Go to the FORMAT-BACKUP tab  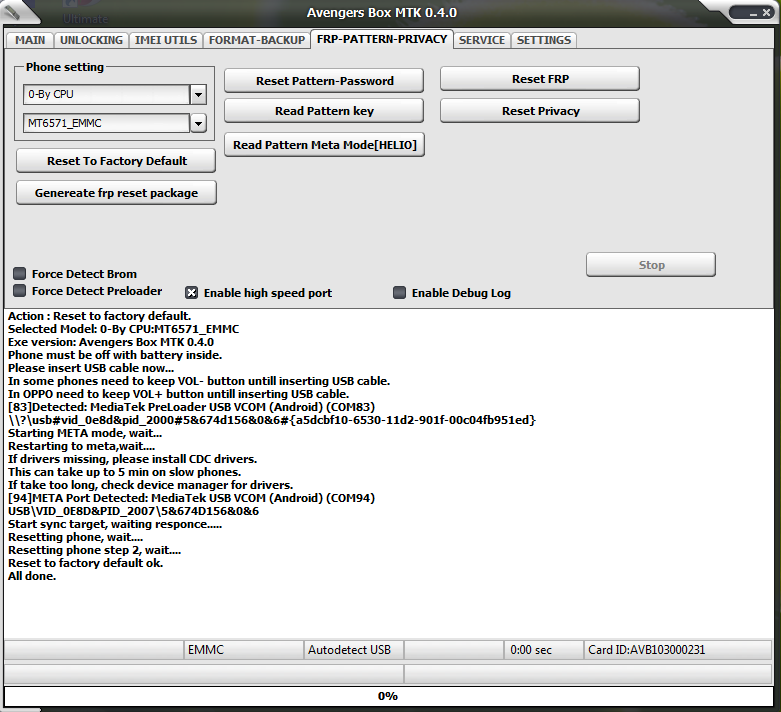tap(257, 40)
